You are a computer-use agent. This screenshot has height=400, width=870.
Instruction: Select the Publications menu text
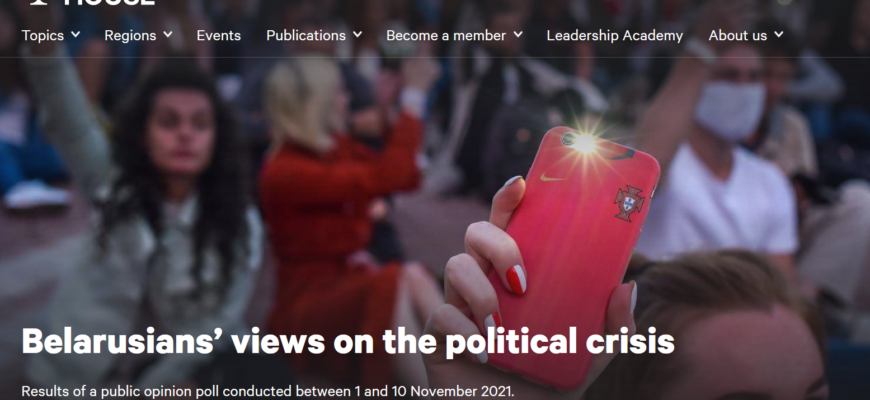tap(306, 36)
